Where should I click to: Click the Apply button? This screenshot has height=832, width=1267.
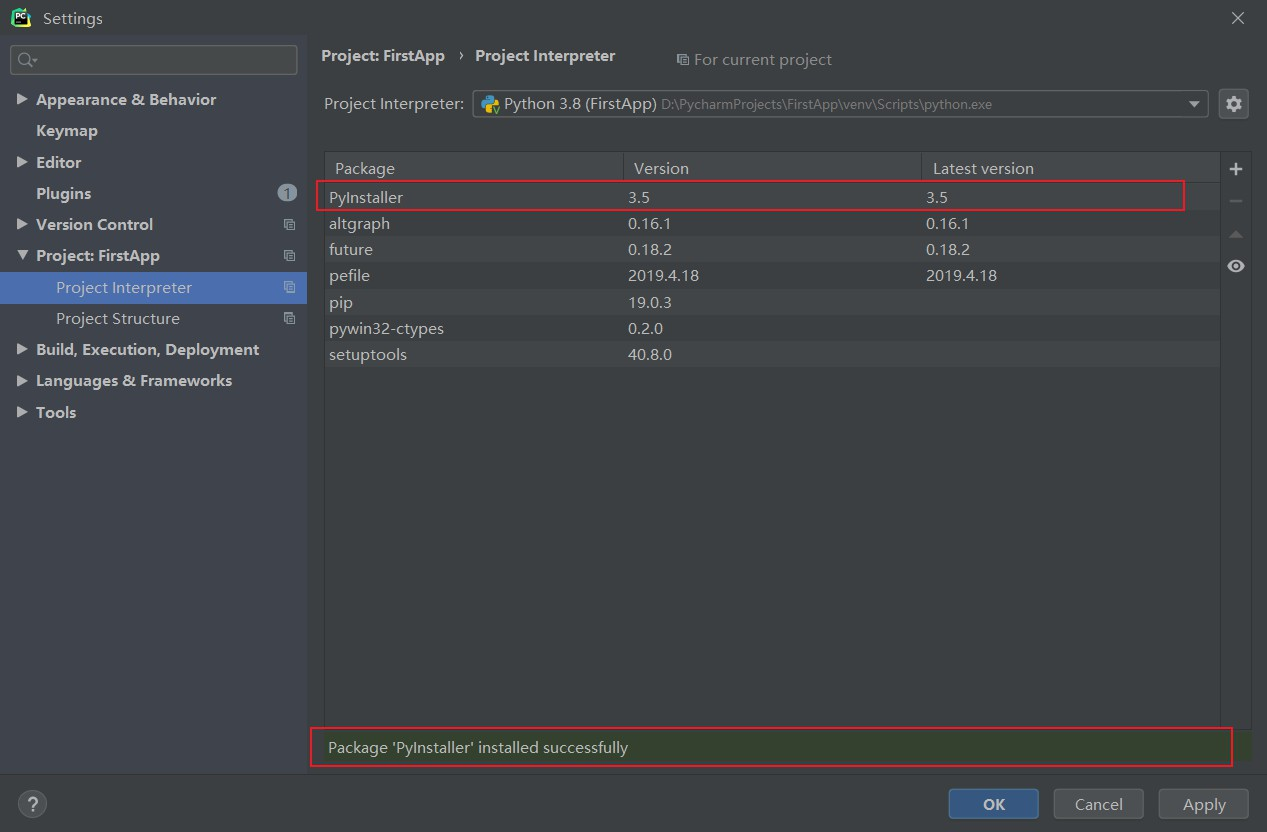pyautogui.click(x=1204, y=804)
